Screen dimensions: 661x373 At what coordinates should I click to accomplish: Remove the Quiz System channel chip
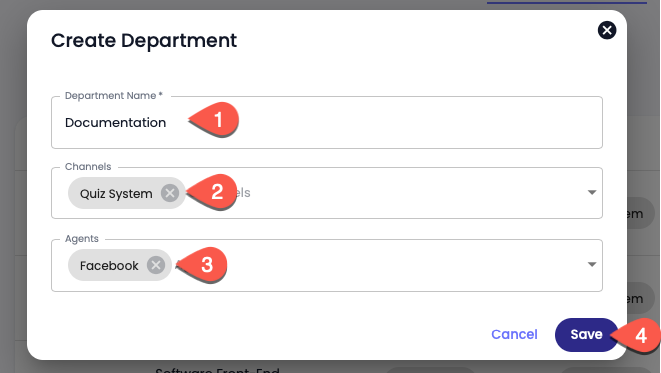tap(170, 193)
